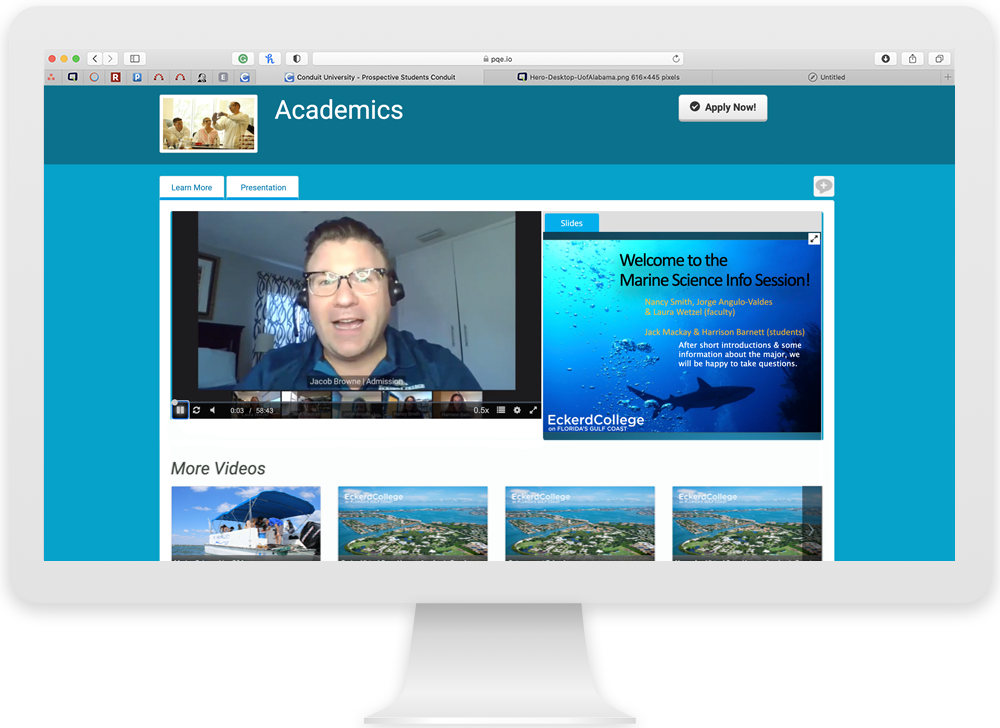
Task: Click the Grammarly extension icon
Action: 243,59
